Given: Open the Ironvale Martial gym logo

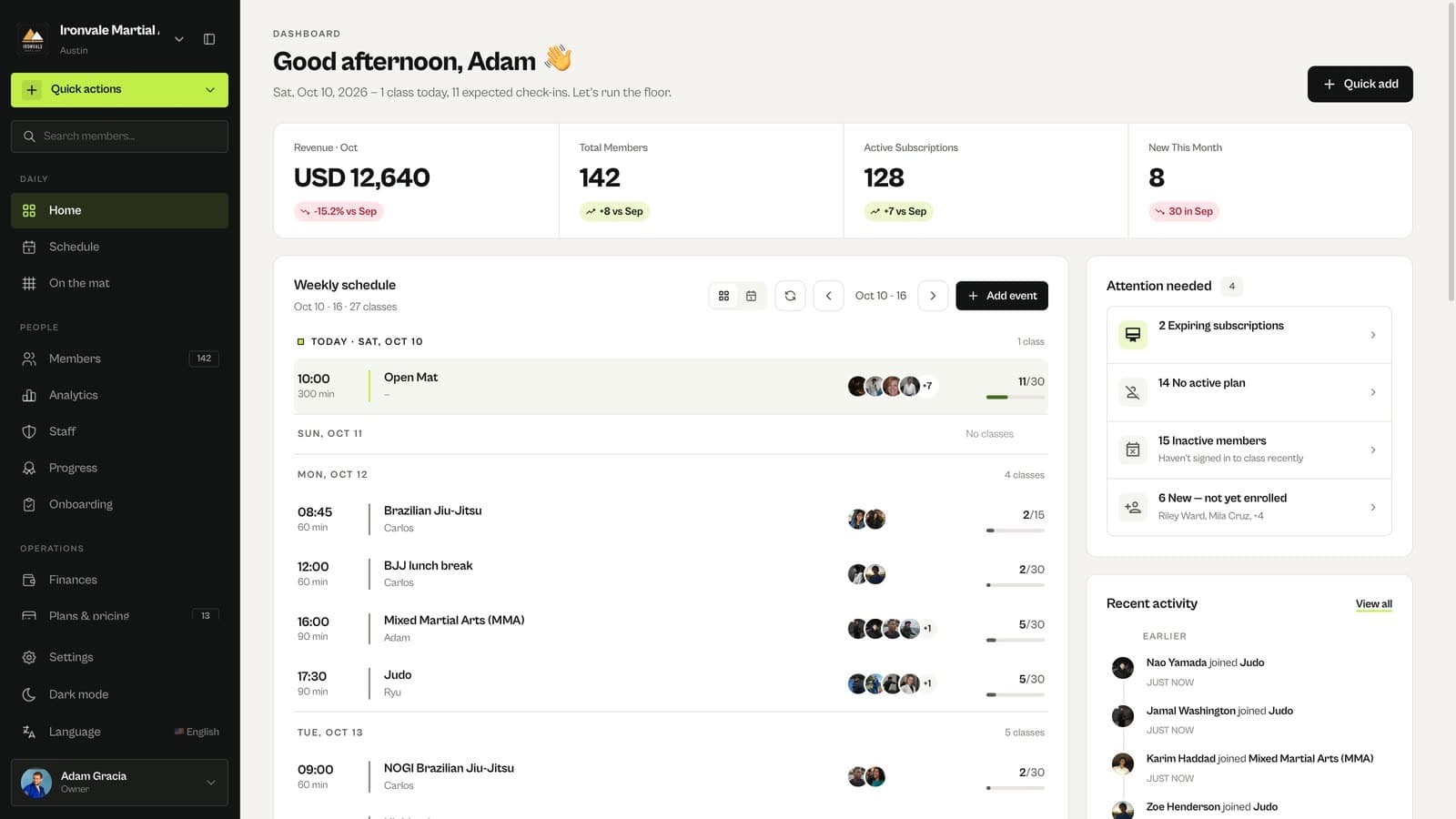Looking at the screenshot, I should coord(33,39).
